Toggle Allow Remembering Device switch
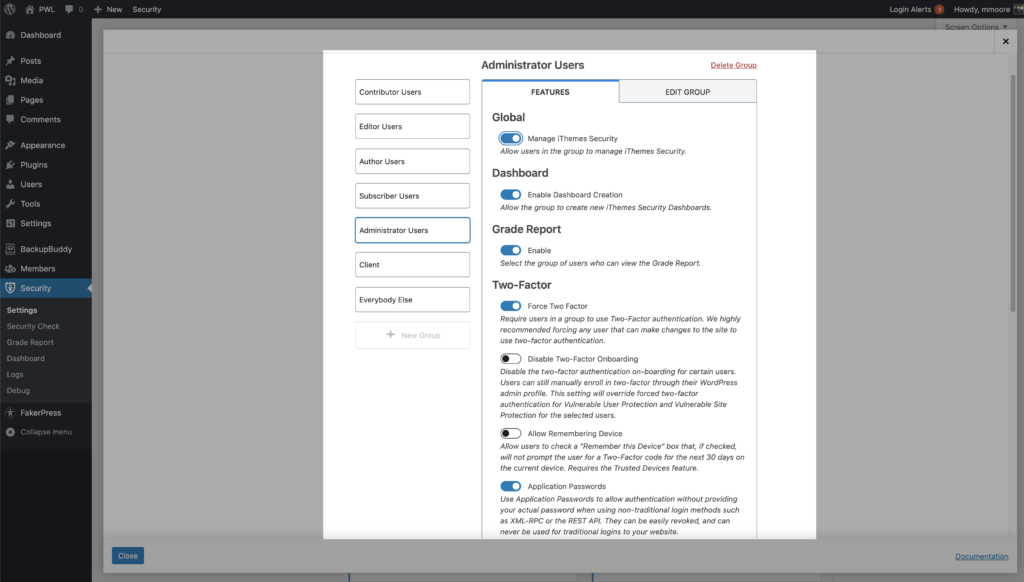 511,433
